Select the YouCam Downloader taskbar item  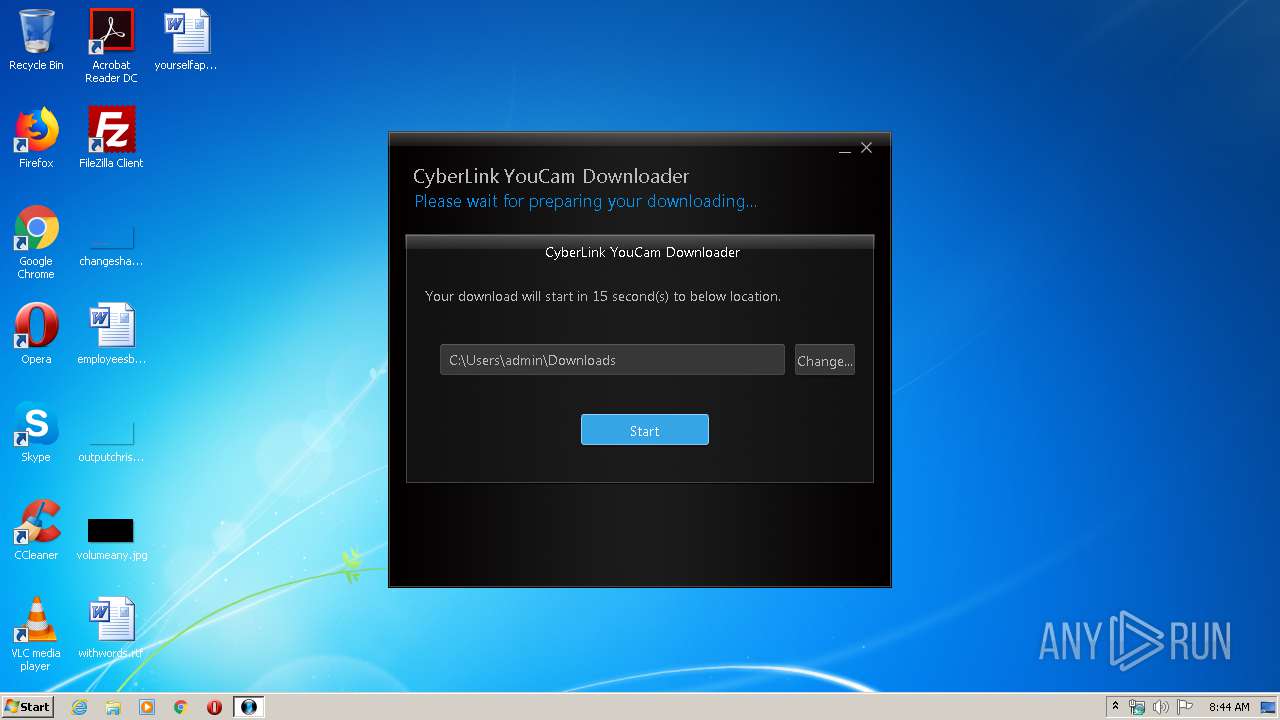[x=249, y=707]
